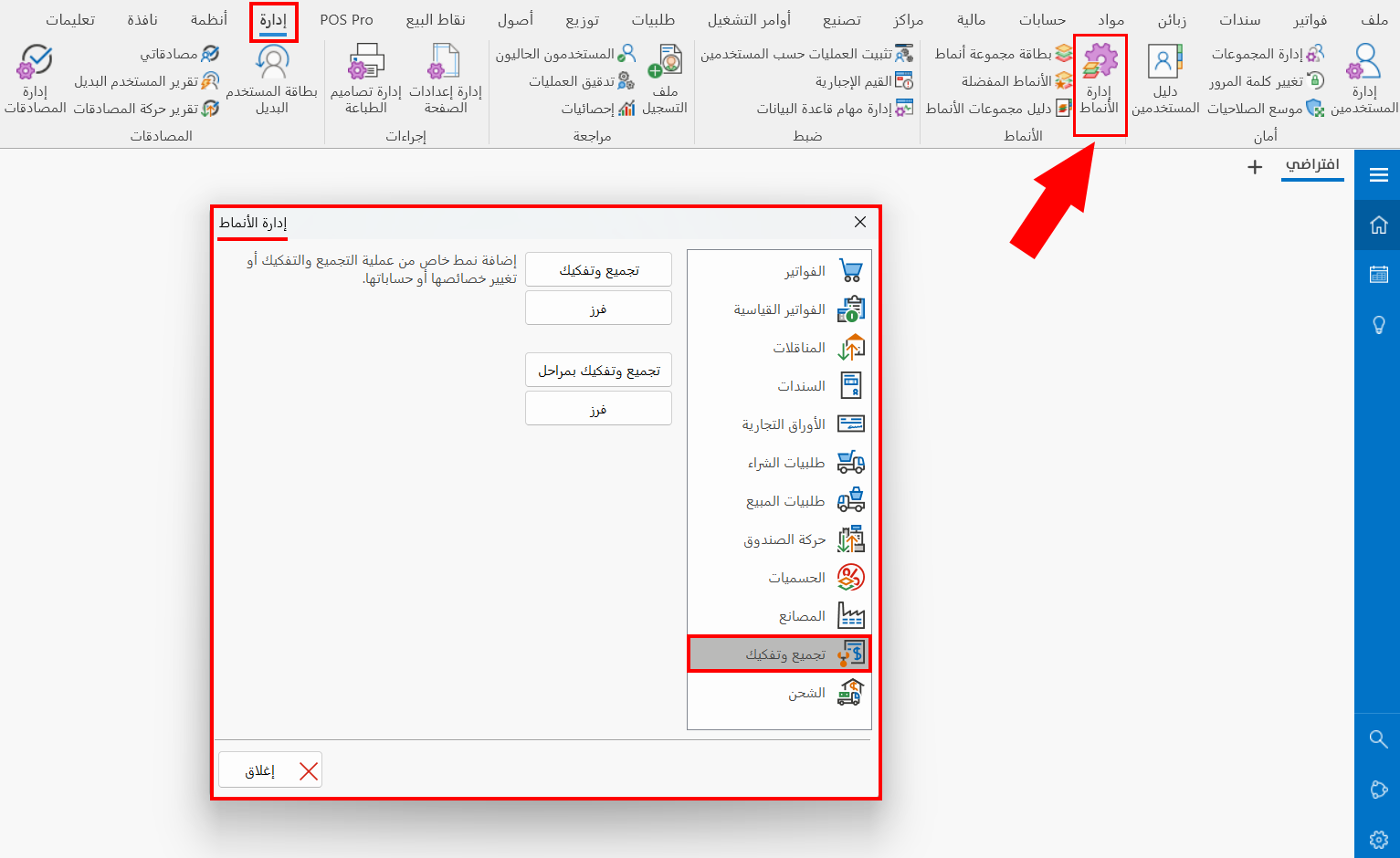The width and height of the screenshot is (1400, 858).
Task: Select الحسميات in the list
Action: coord(779,578)
